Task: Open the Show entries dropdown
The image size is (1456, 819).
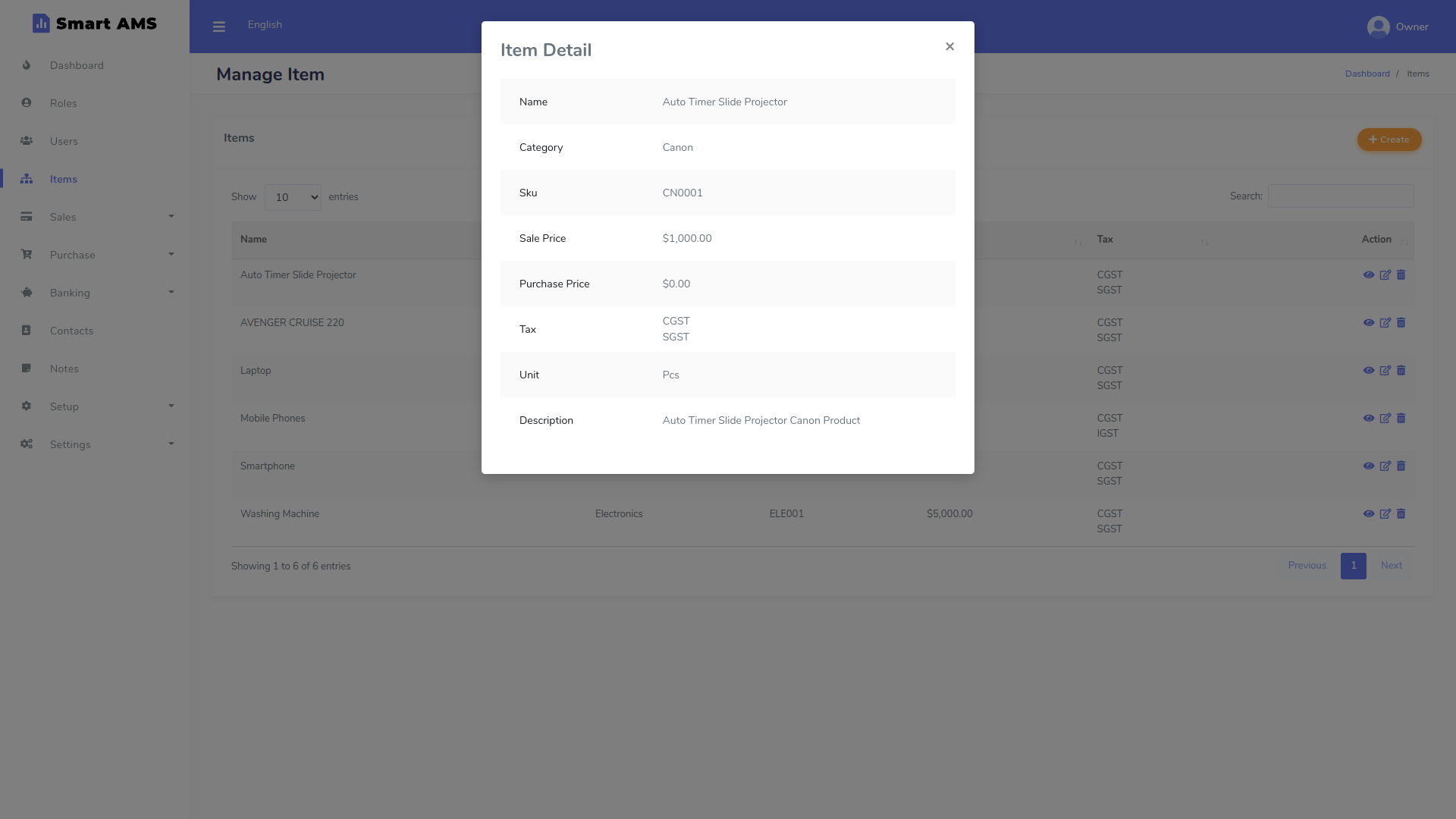Action: coord(292,197)
